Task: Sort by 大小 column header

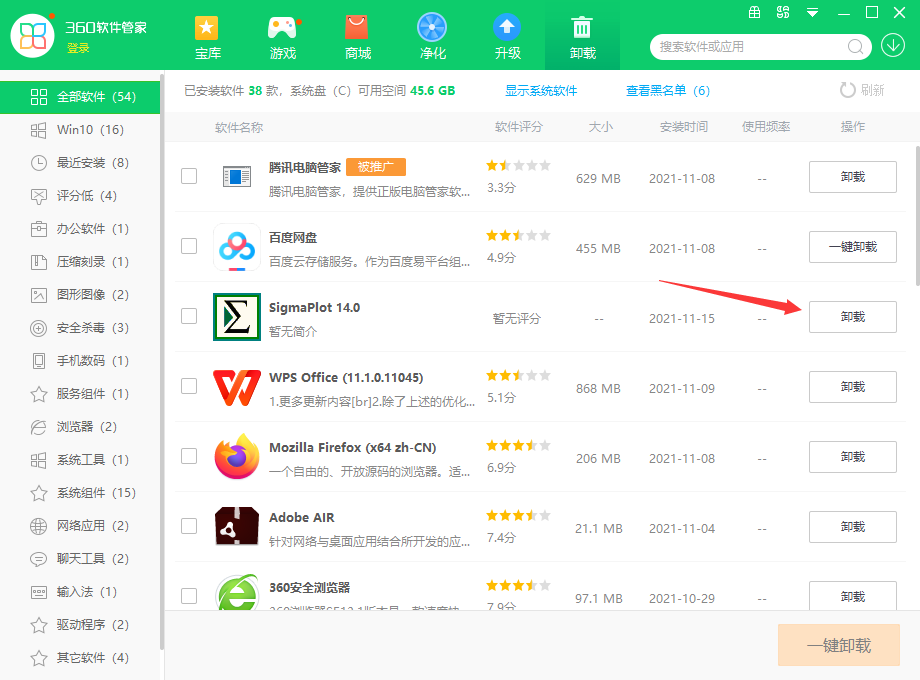Action: point(601,127)
